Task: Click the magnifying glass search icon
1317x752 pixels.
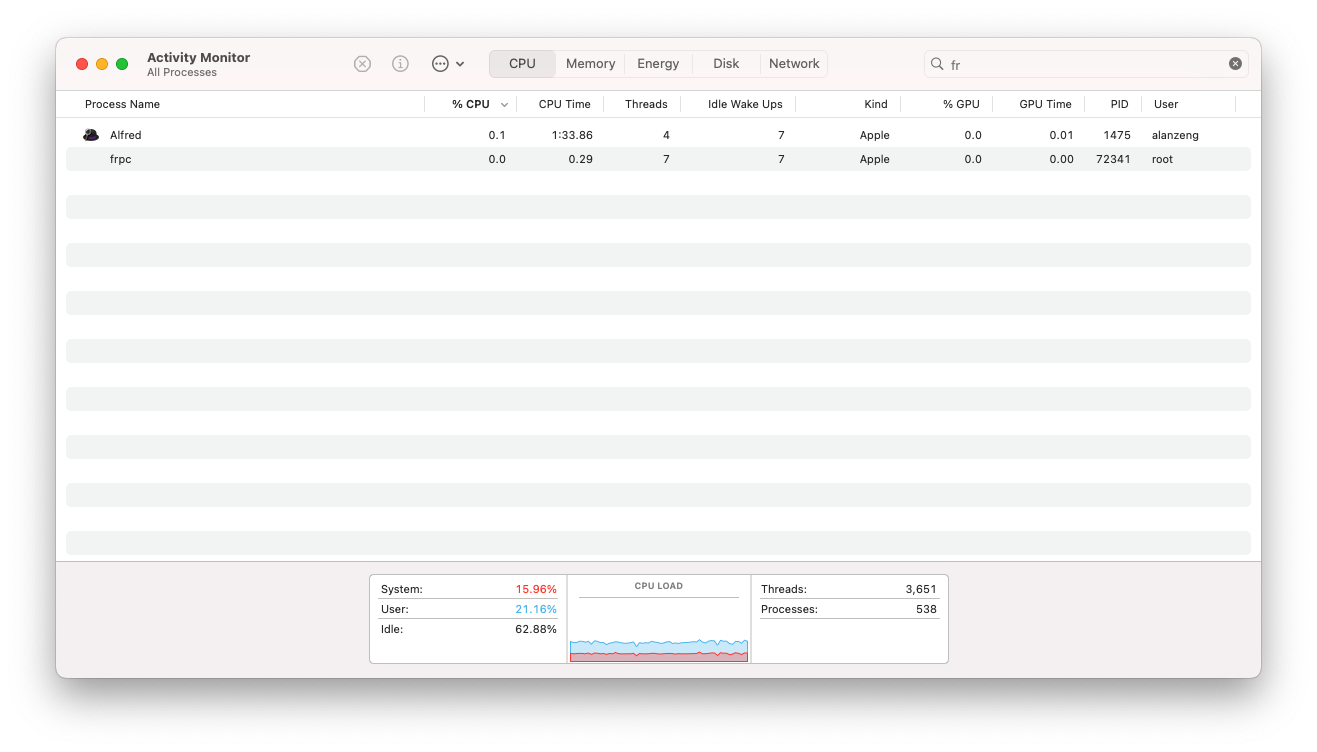Action: click(x=937, y=64)
